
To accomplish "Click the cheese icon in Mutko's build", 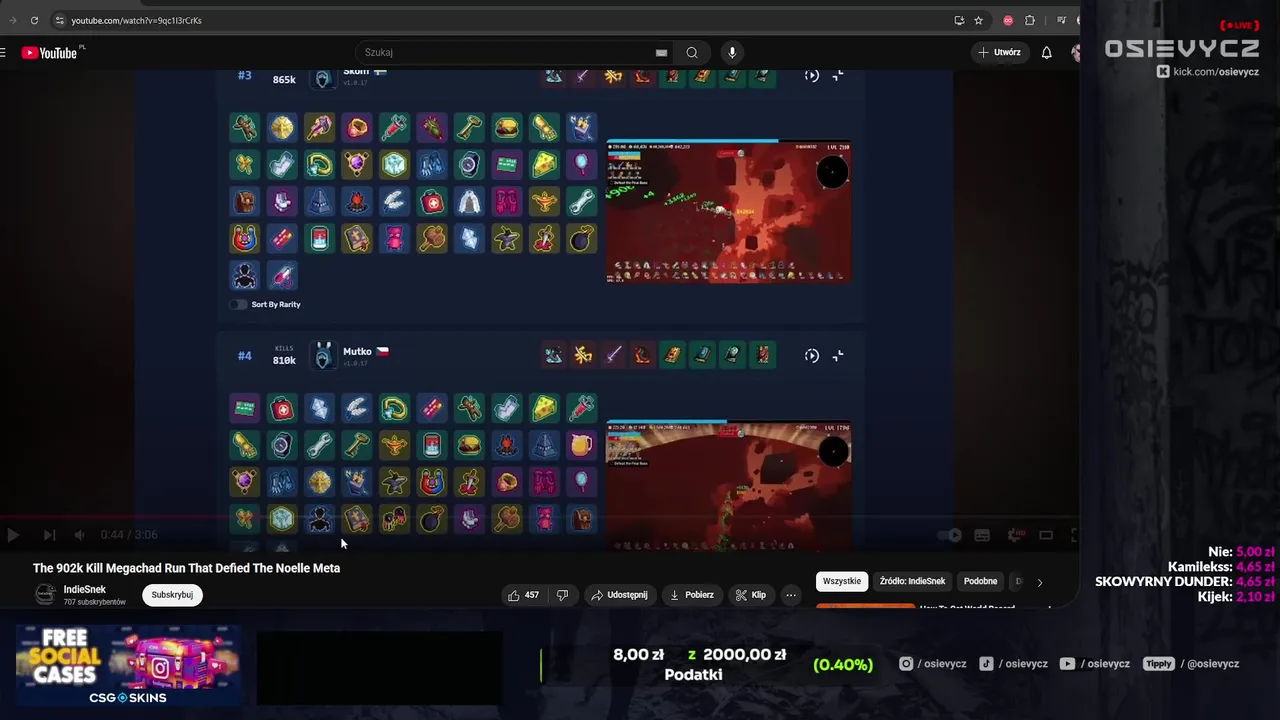I will point(544,408).
